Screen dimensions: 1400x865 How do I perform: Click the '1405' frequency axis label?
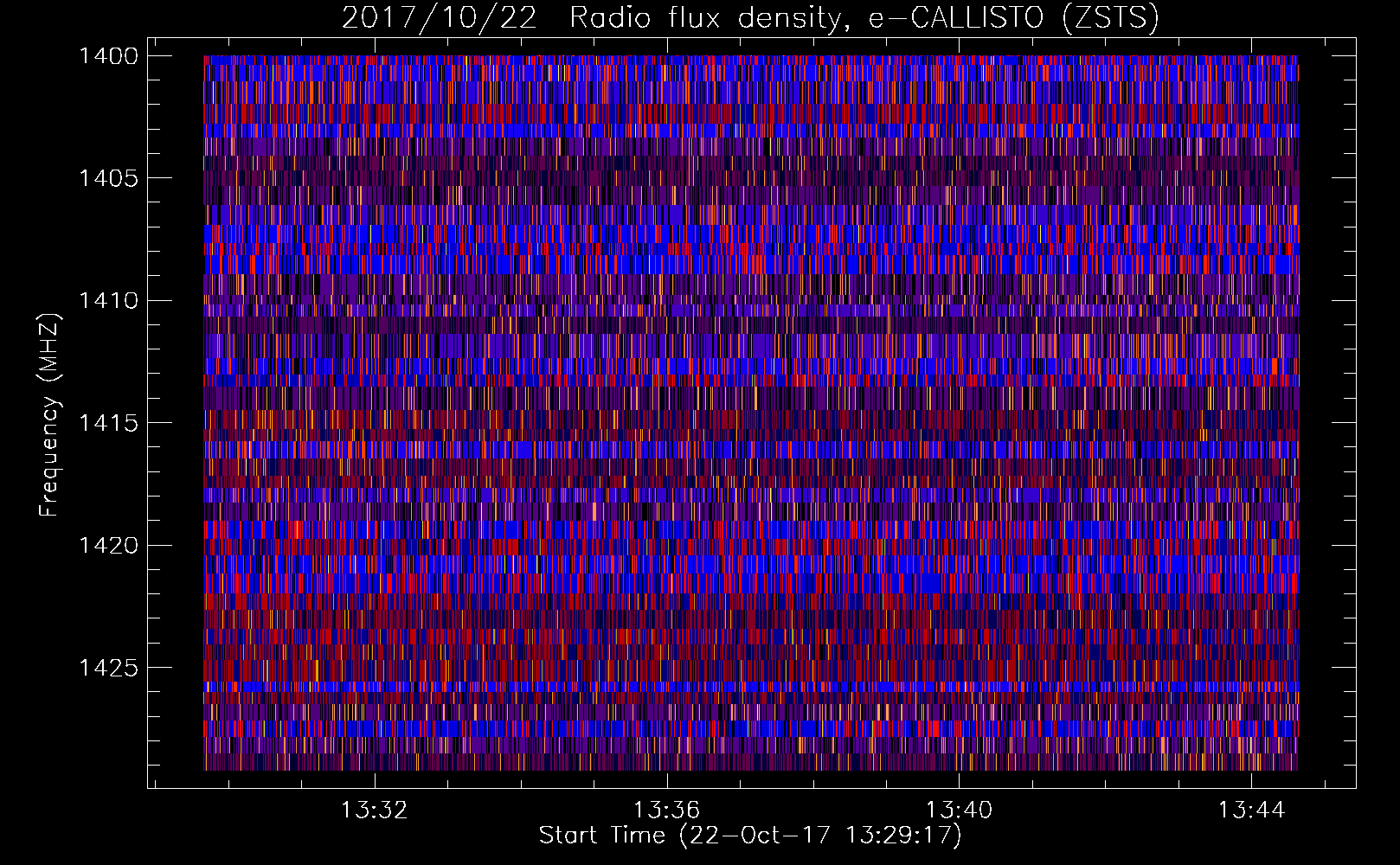[x=108, y=178]
